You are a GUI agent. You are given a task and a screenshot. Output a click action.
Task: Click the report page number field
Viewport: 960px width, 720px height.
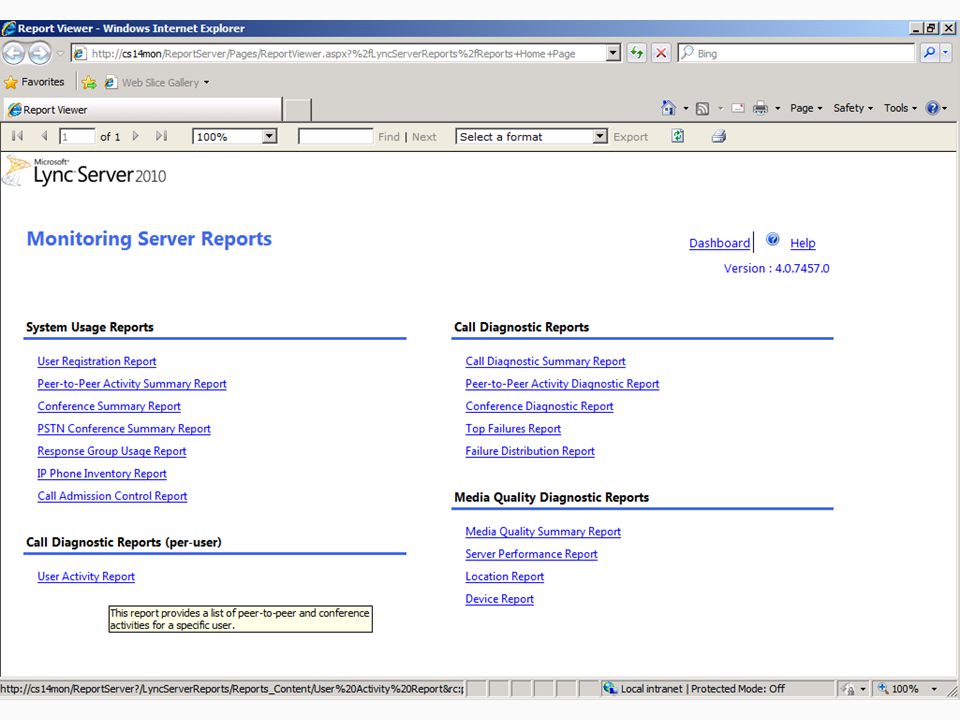(x=77, y=136)
